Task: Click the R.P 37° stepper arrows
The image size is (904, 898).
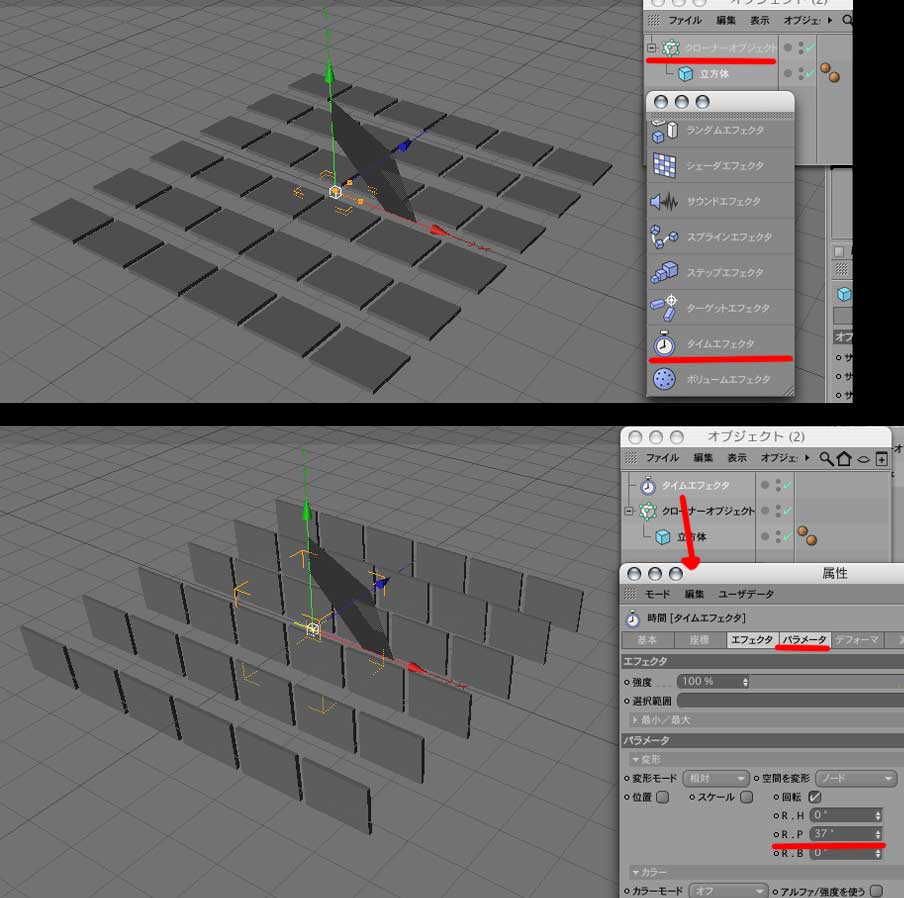Action: coord(877,835)
